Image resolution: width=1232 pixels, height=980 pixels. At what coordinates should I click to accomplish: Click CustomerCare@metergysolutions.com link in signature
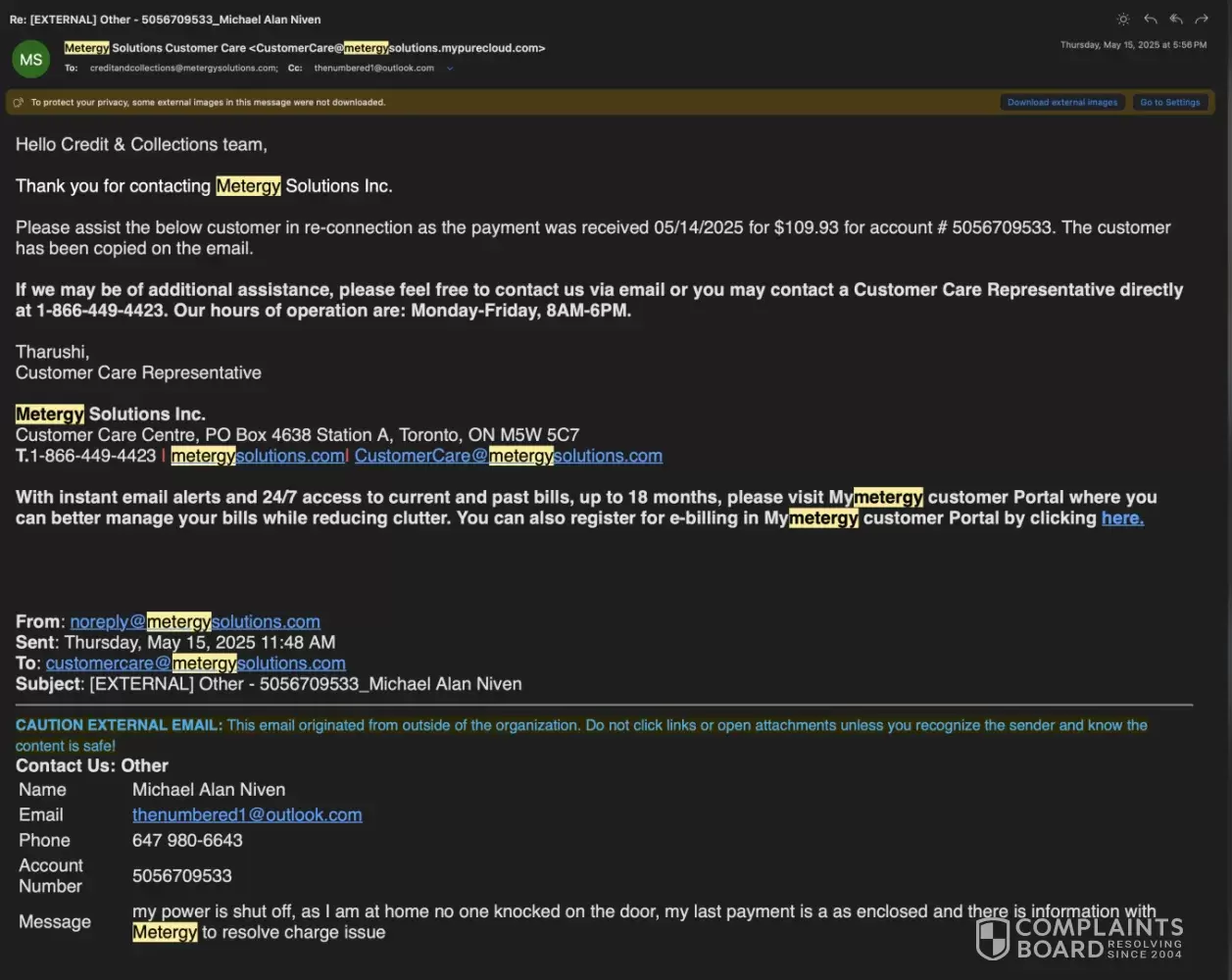tap(509, 456)
